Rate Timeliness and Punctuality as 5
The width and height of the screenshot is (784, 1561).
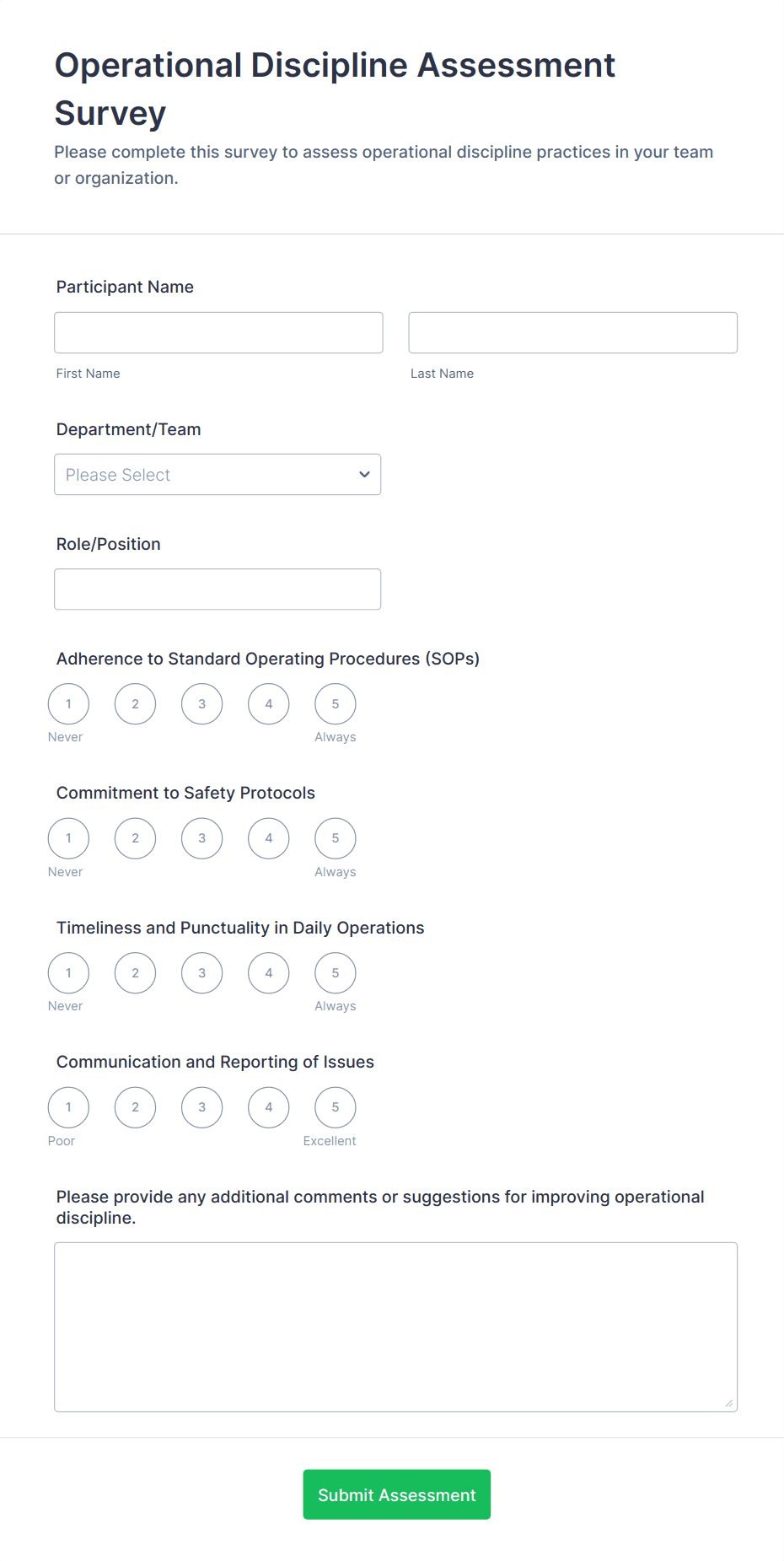click(335, 972)
